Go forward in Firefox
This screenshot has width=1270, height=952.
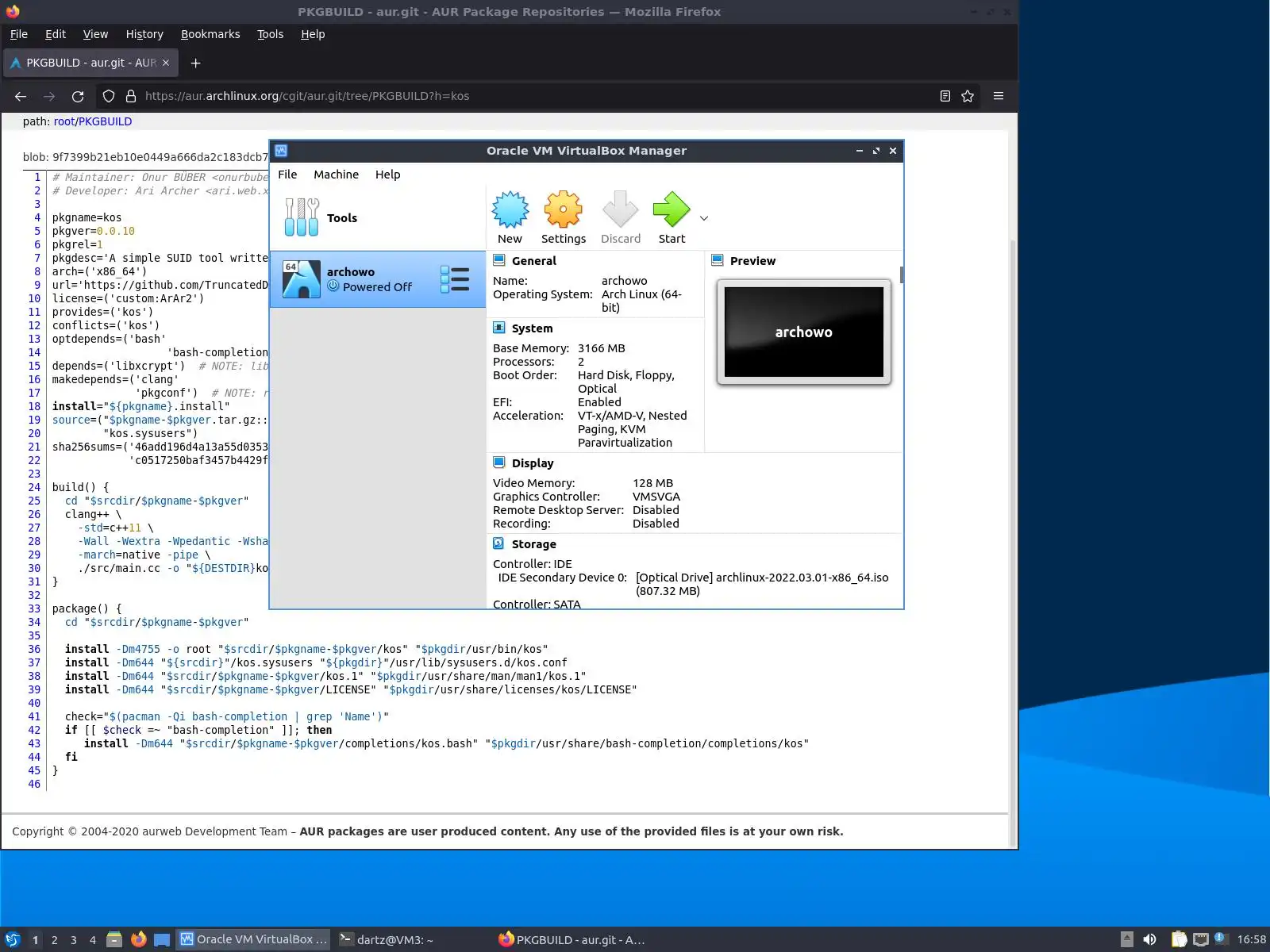tap(49, 96)
